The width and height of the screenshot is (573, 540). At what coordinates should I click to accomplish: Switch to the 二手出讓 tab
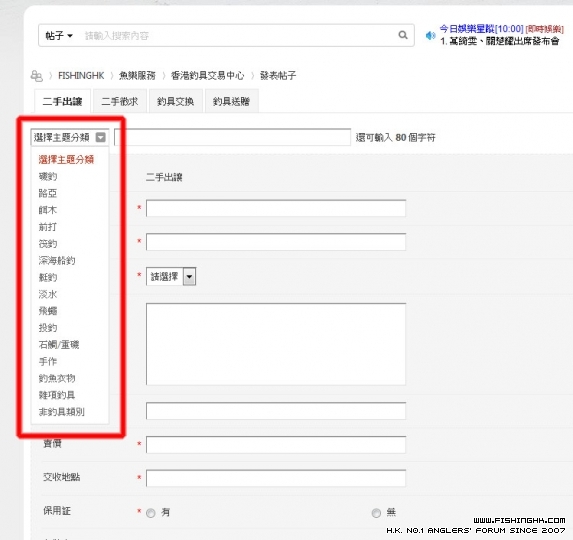(62, 101)
